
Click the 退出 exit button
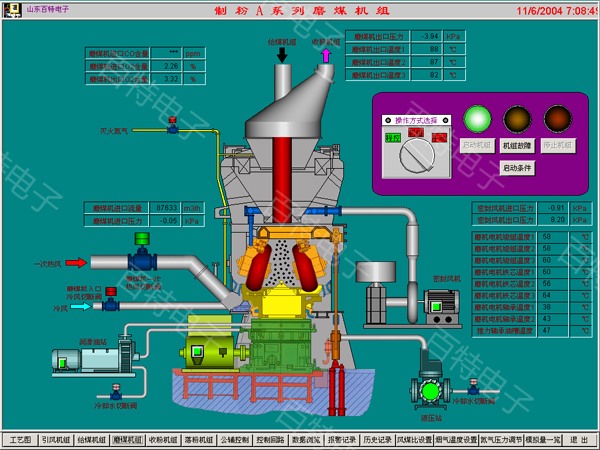tap(579, 440)
